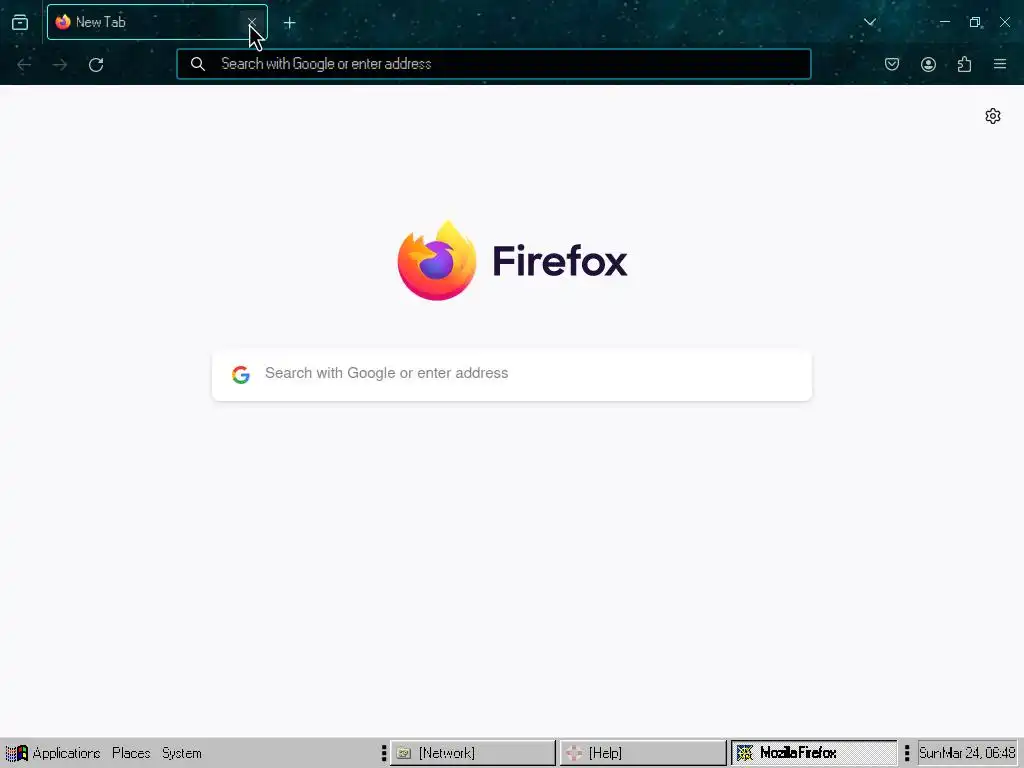Open the Applications menu
Screen dimensions: 1024x768
(54, 753)
